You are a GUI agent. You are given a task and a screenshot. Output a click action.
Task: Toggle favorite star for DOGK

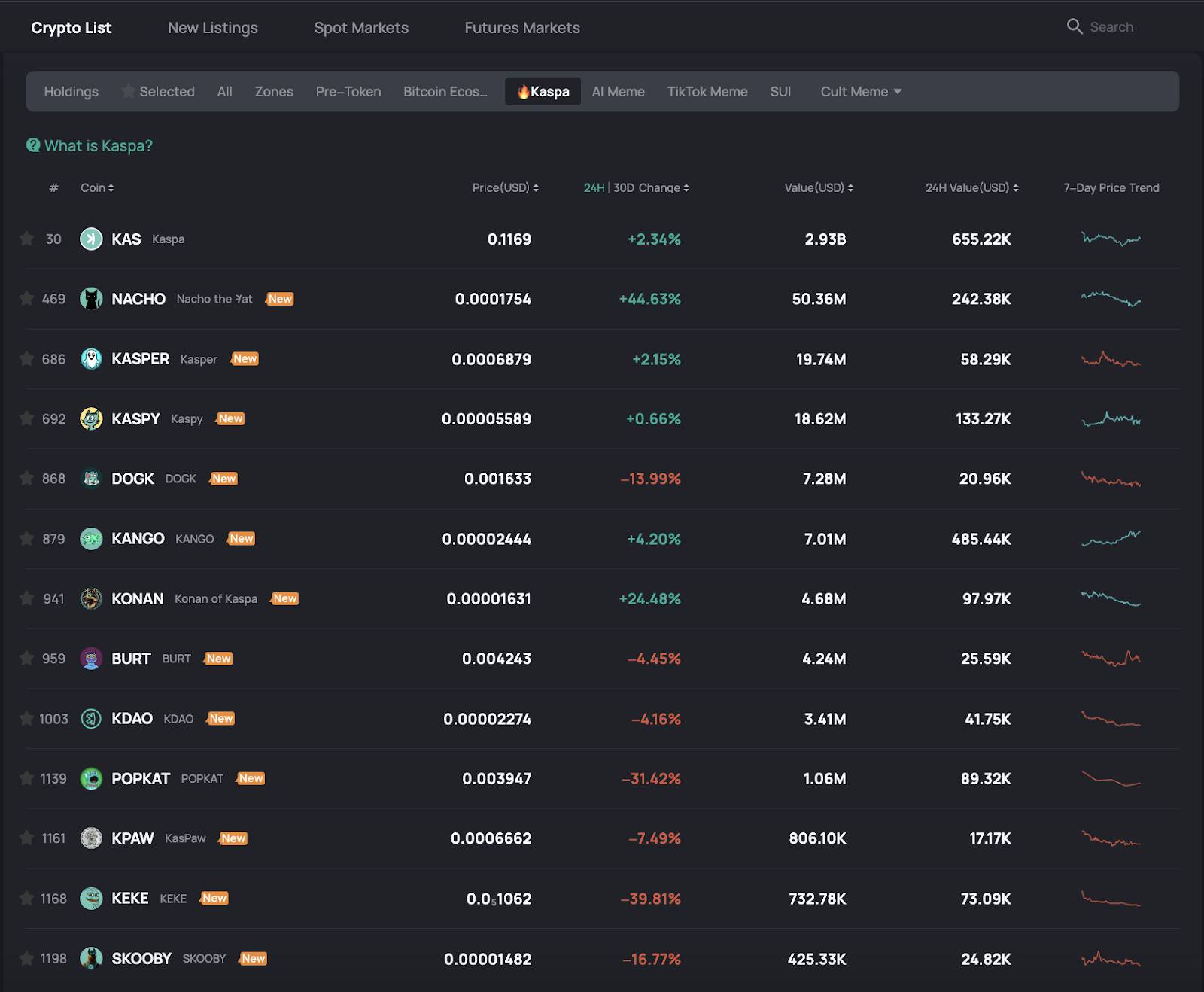pos(26,479)
